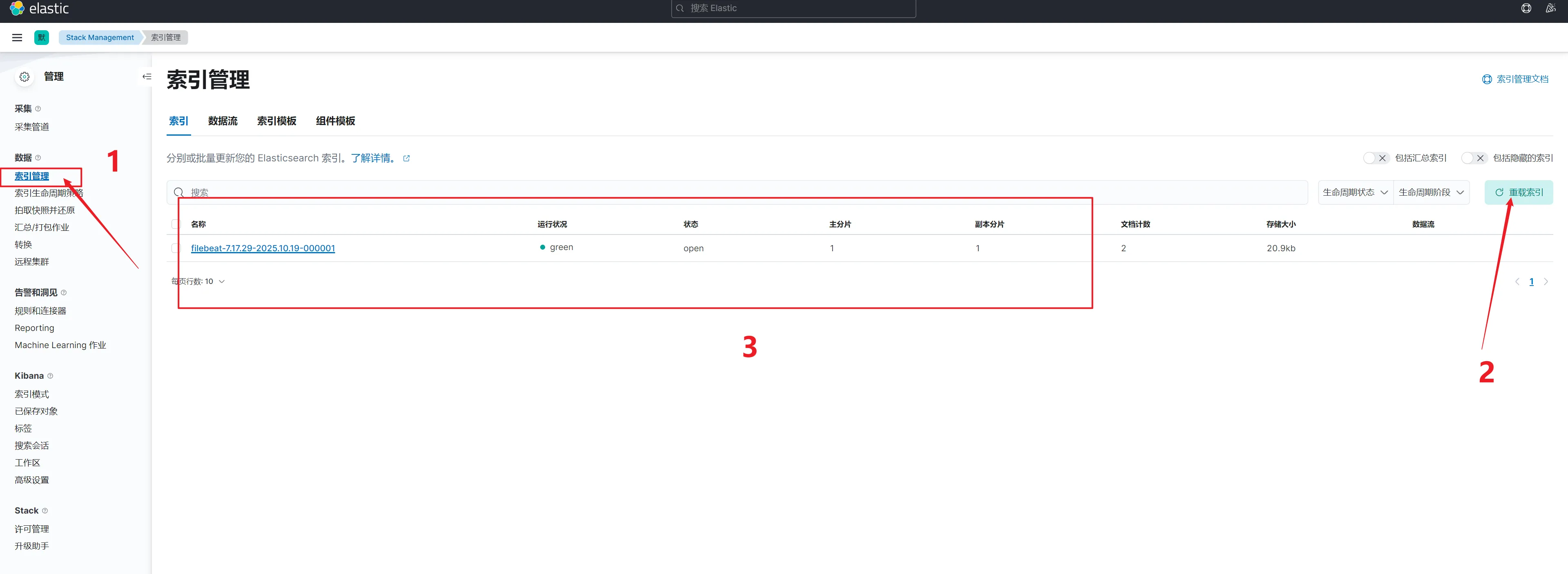Check the filebeat index row checkbox

click(x=176, y=248)
